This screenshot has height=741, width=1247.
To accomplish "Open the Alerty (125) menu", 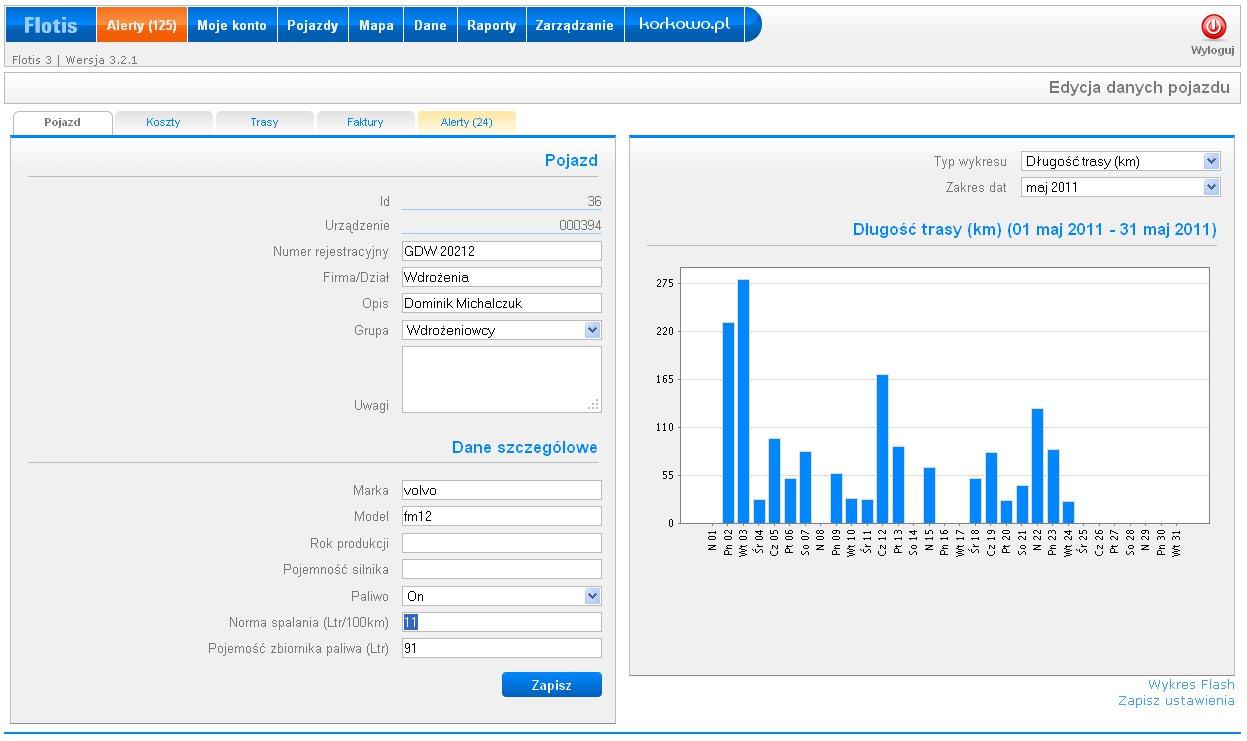I will coord(142,25).
